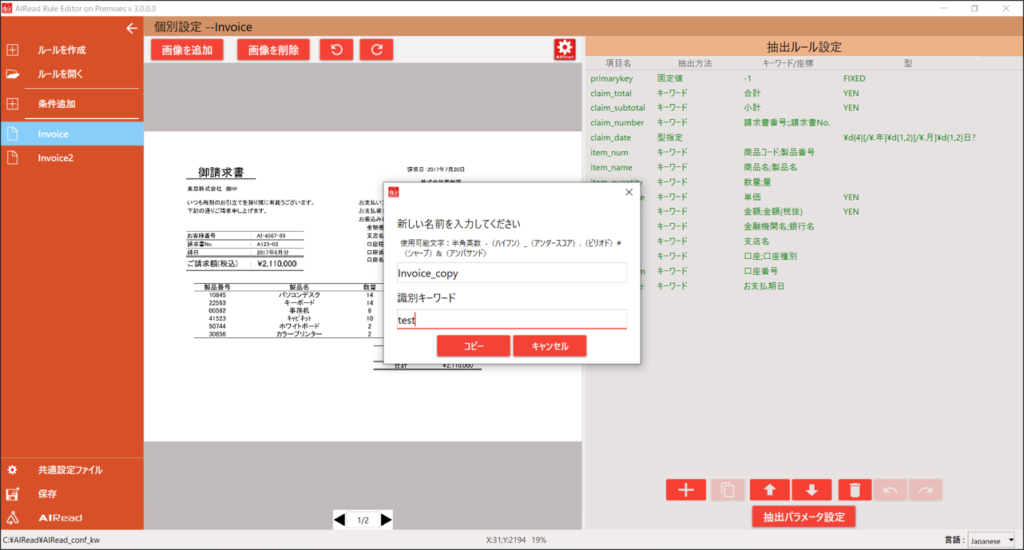Click the back arrow in sidebar
1024x550 pixels.
132,28
